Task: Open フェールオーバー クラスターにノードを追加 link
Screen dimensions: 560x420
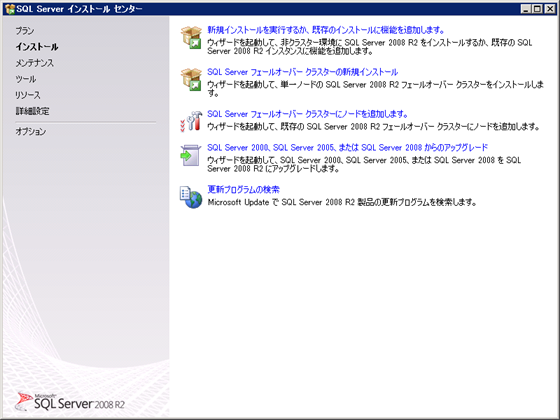Action: pyautogui.click(x=308, y=114)
